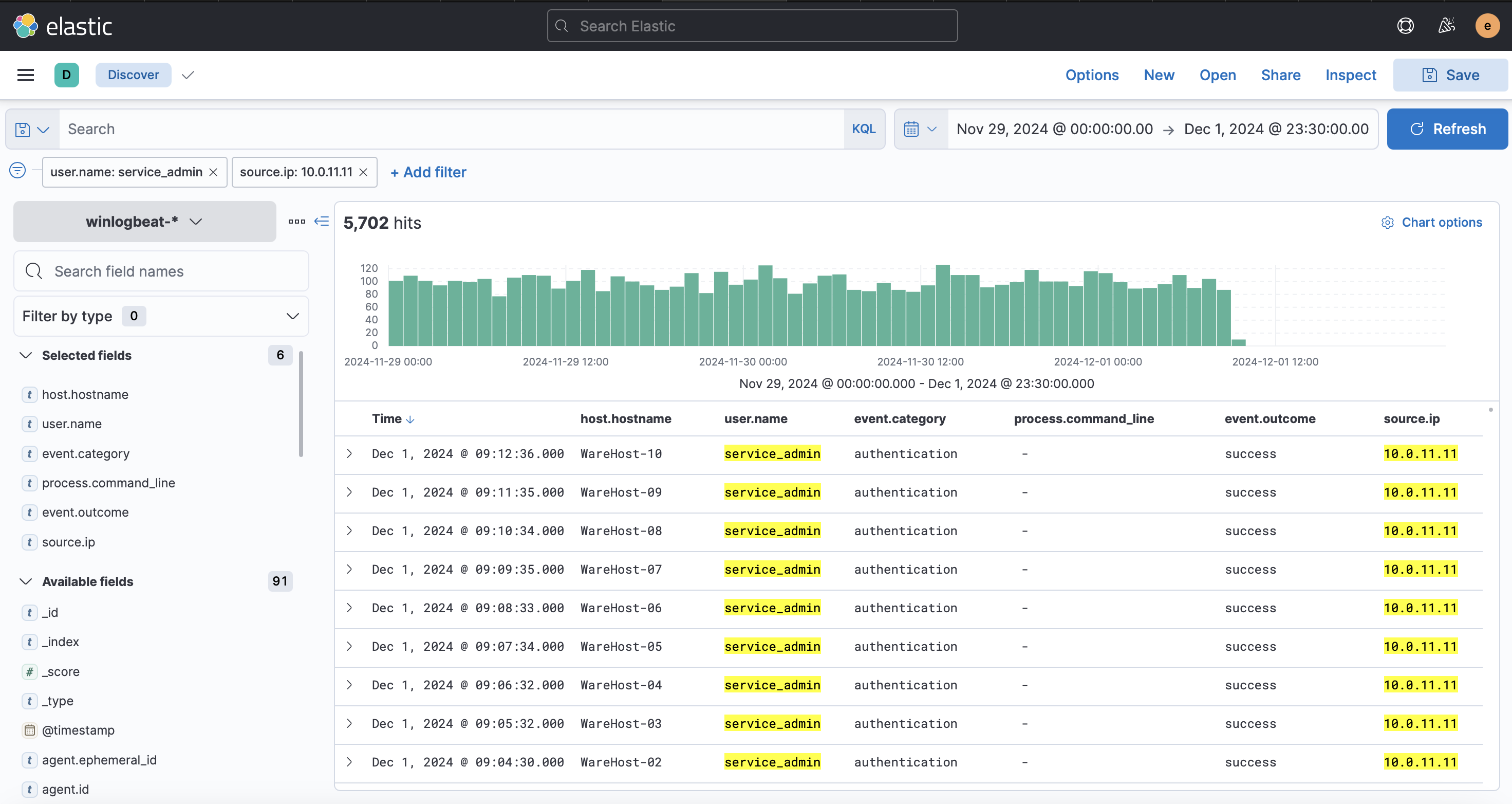Open the newsfeed celebration icon

click(1446, 26)
